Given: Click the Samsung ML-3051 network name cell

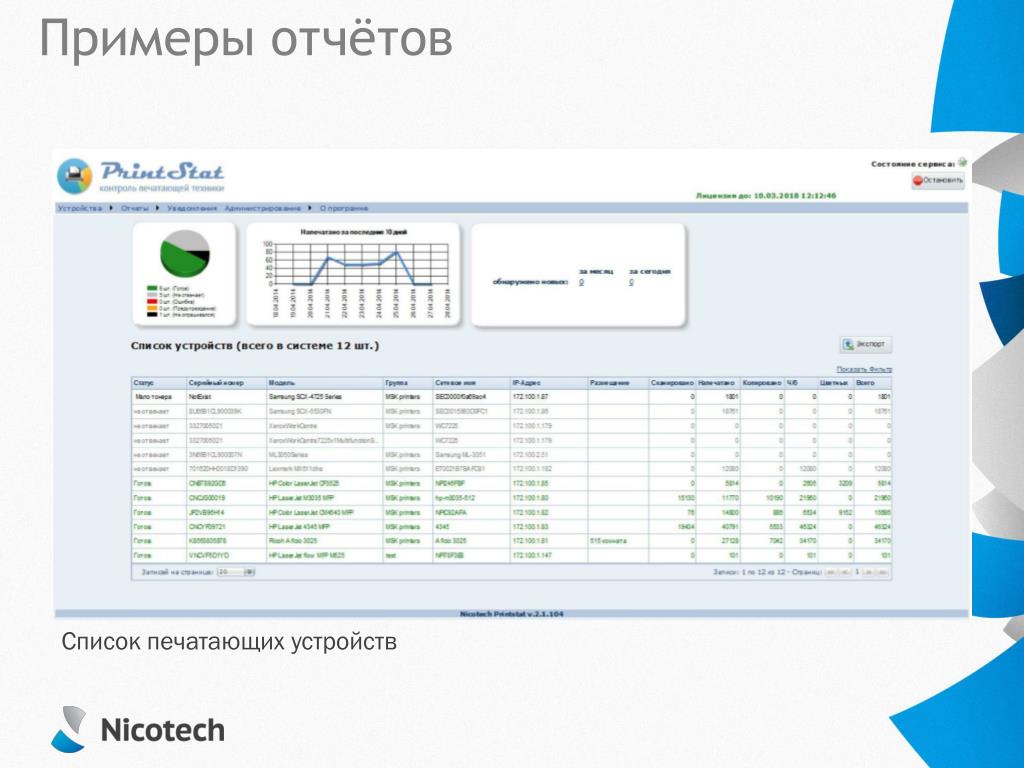Looking at the screenshot, I should 472,455.
